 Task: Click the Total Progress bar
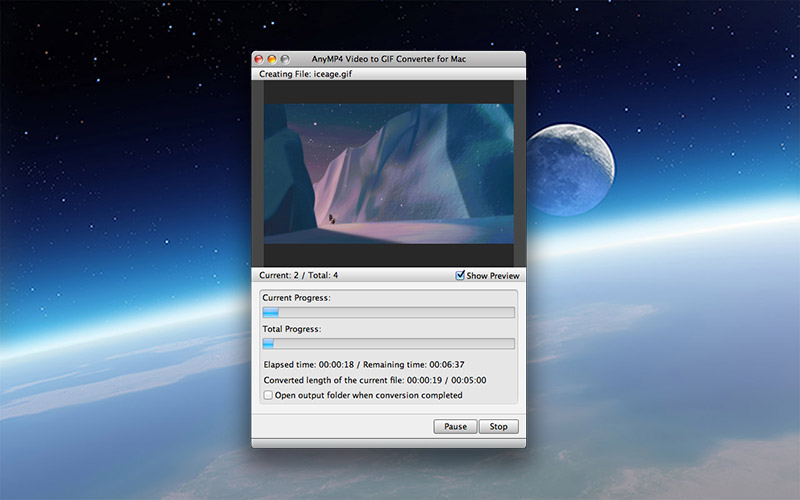point(388,343)
